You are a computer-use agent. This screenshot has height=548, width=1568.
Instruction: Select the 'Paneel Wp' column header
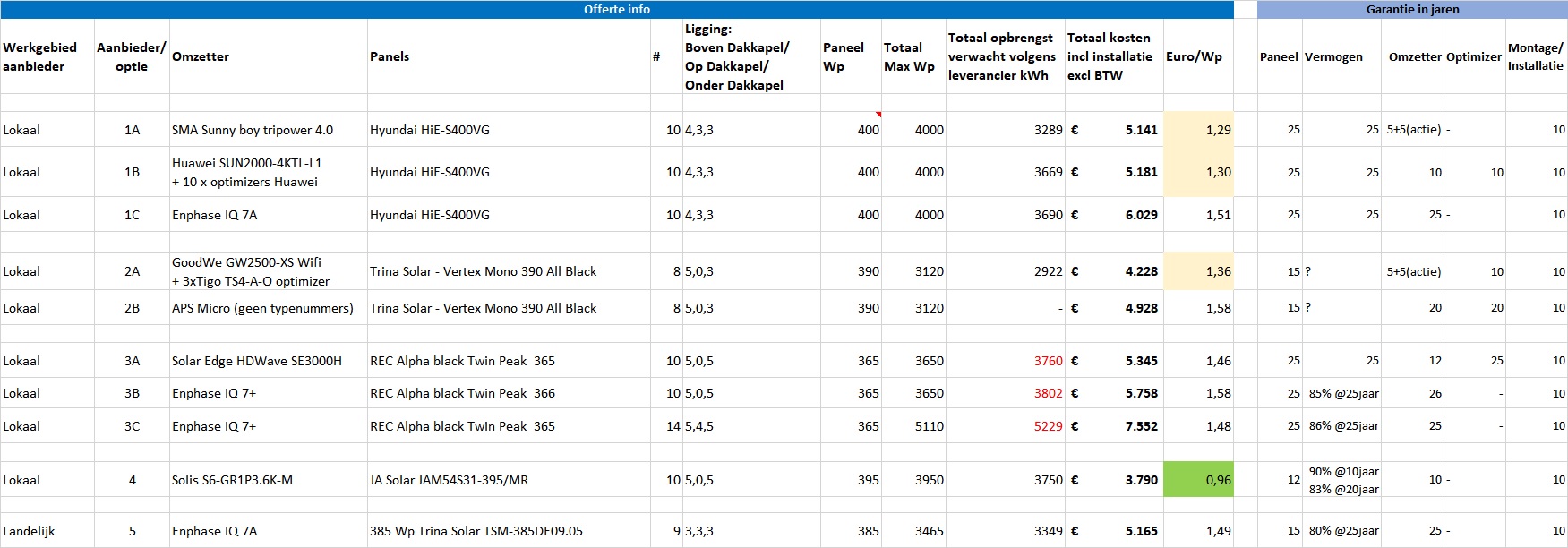(x=851, y=56)
